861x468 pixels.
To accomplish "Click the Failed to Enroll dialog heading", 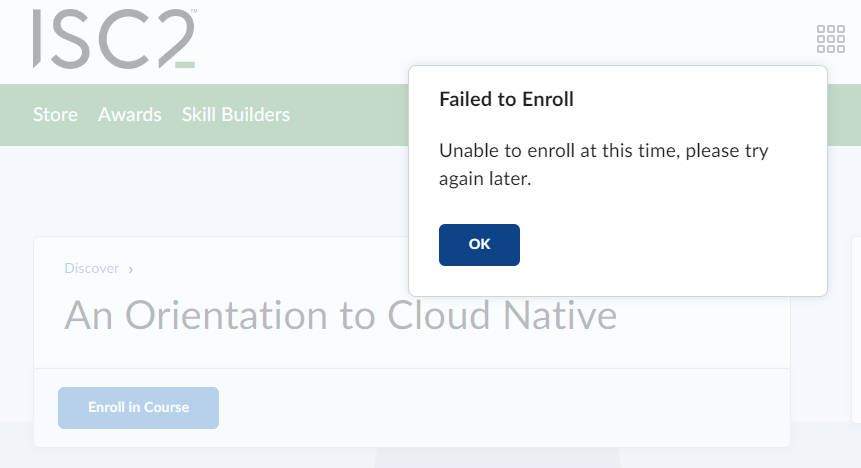I will pyautogui.click(x=506, y=100).
